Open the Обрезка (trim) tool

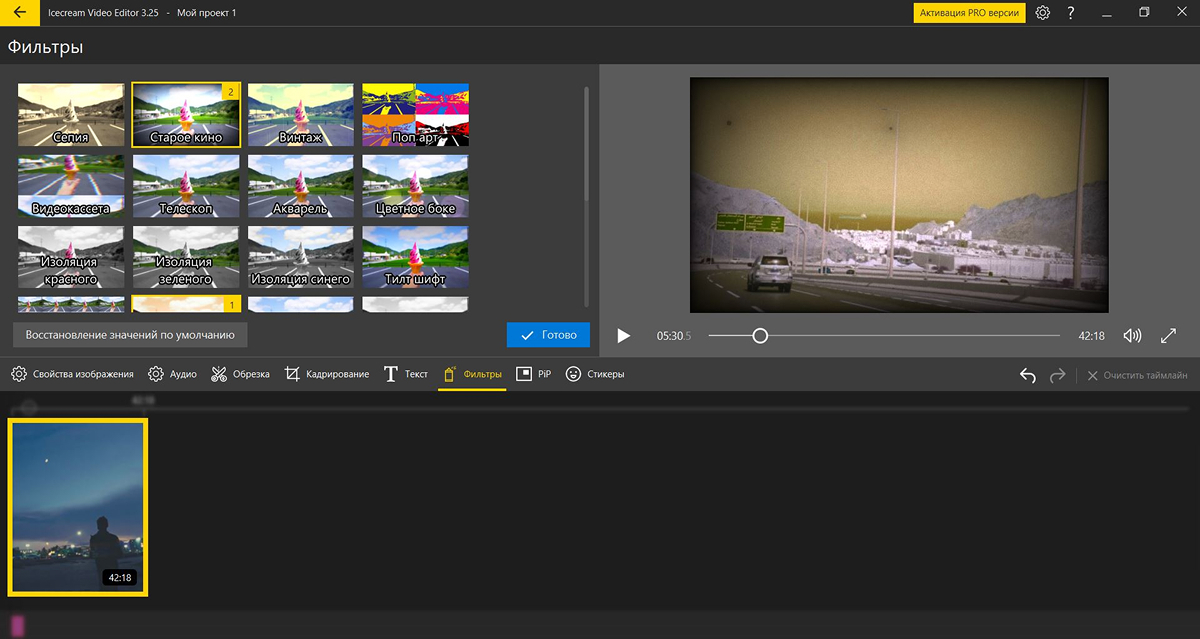(x=240, y=374)
